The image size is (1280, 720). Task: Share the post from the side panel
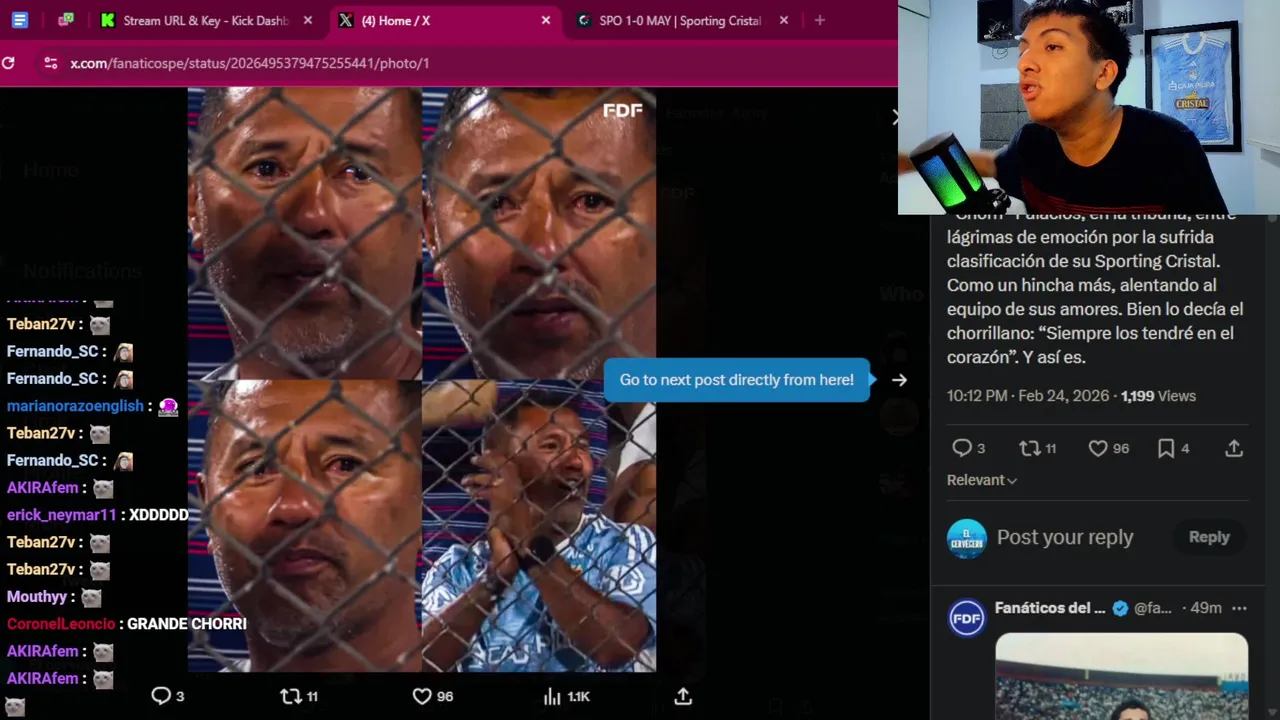click(x=1234, y=448)
